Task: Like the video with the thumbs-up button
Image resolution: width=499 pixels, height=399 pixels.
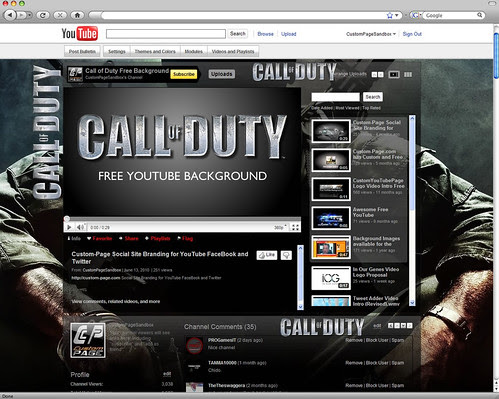Action: click(267, 255)
